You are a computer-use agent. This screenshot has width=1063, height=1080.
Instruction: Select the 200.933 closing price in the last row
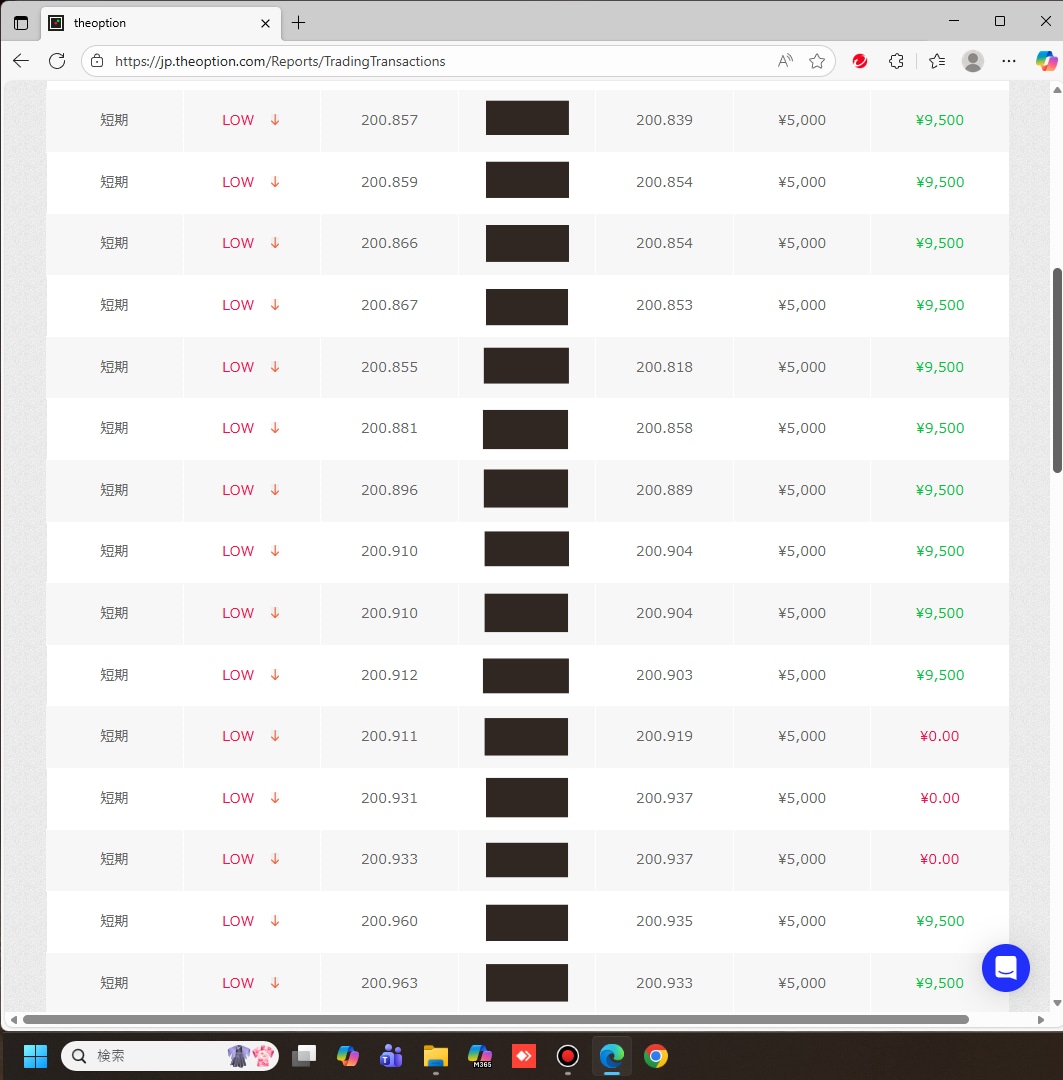[x=664, y=983]
